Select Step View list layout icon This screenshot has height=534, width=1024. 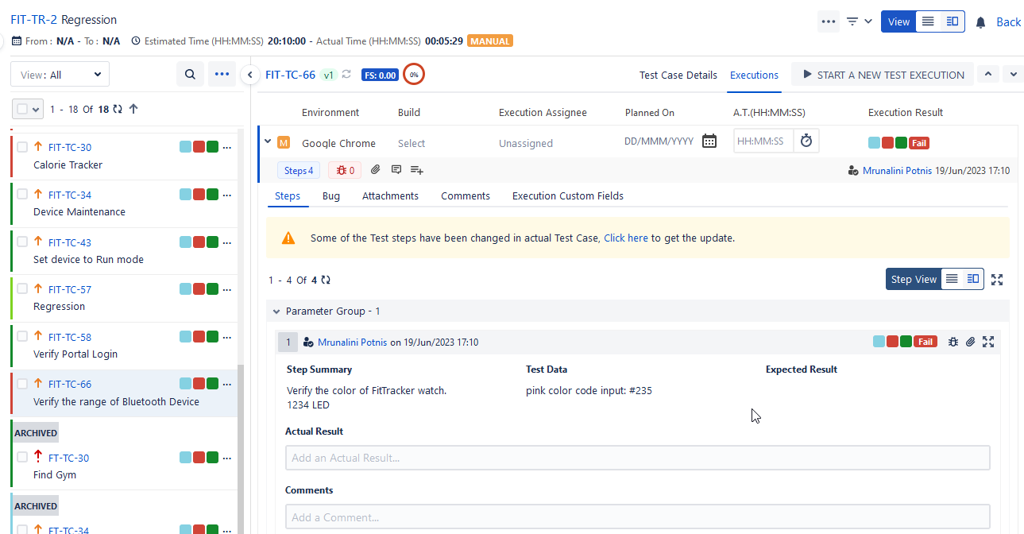[x=952, y=279]
